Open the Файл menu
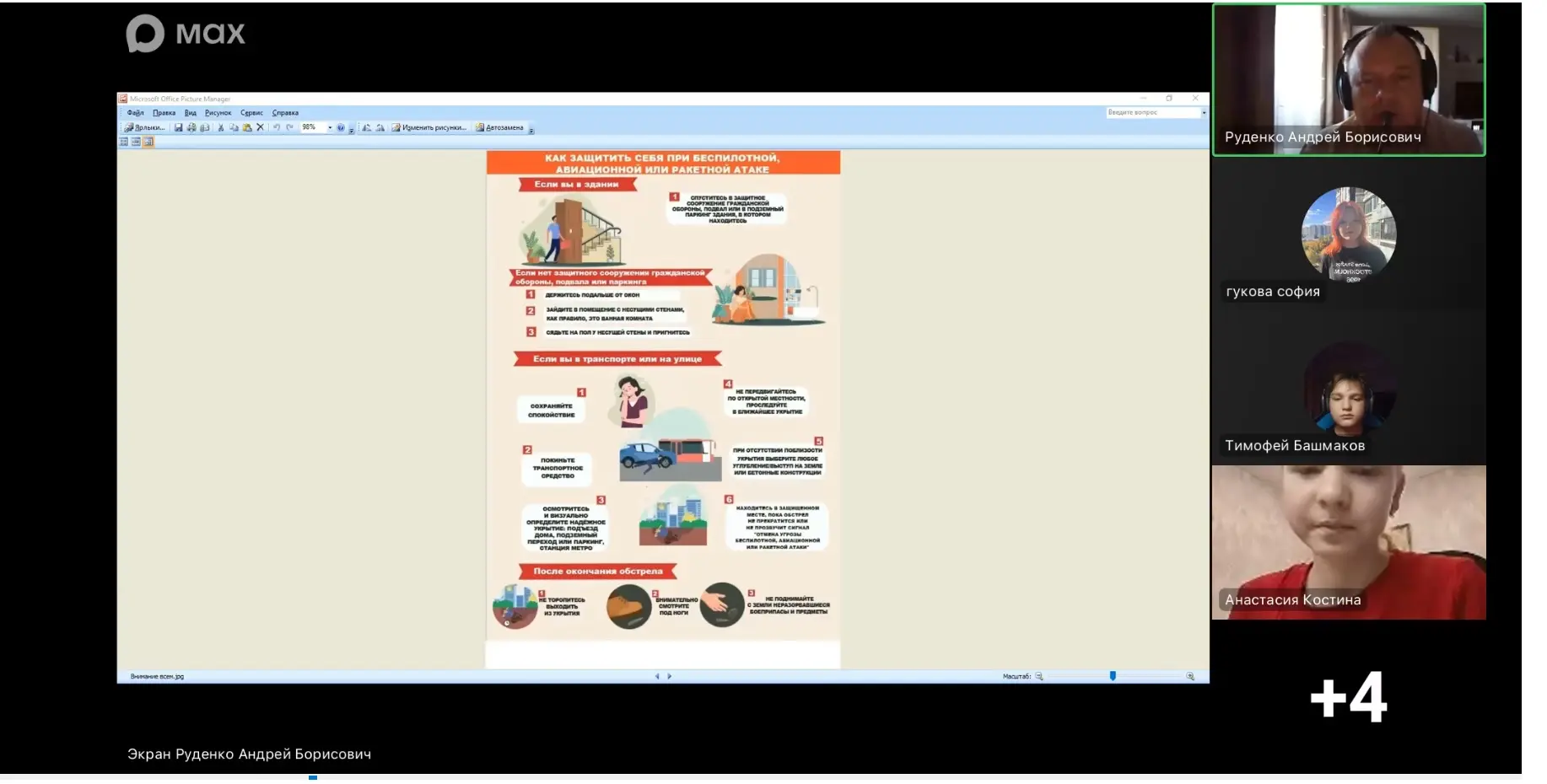This screenshot has height=784, width=1547. click(135, 112)
